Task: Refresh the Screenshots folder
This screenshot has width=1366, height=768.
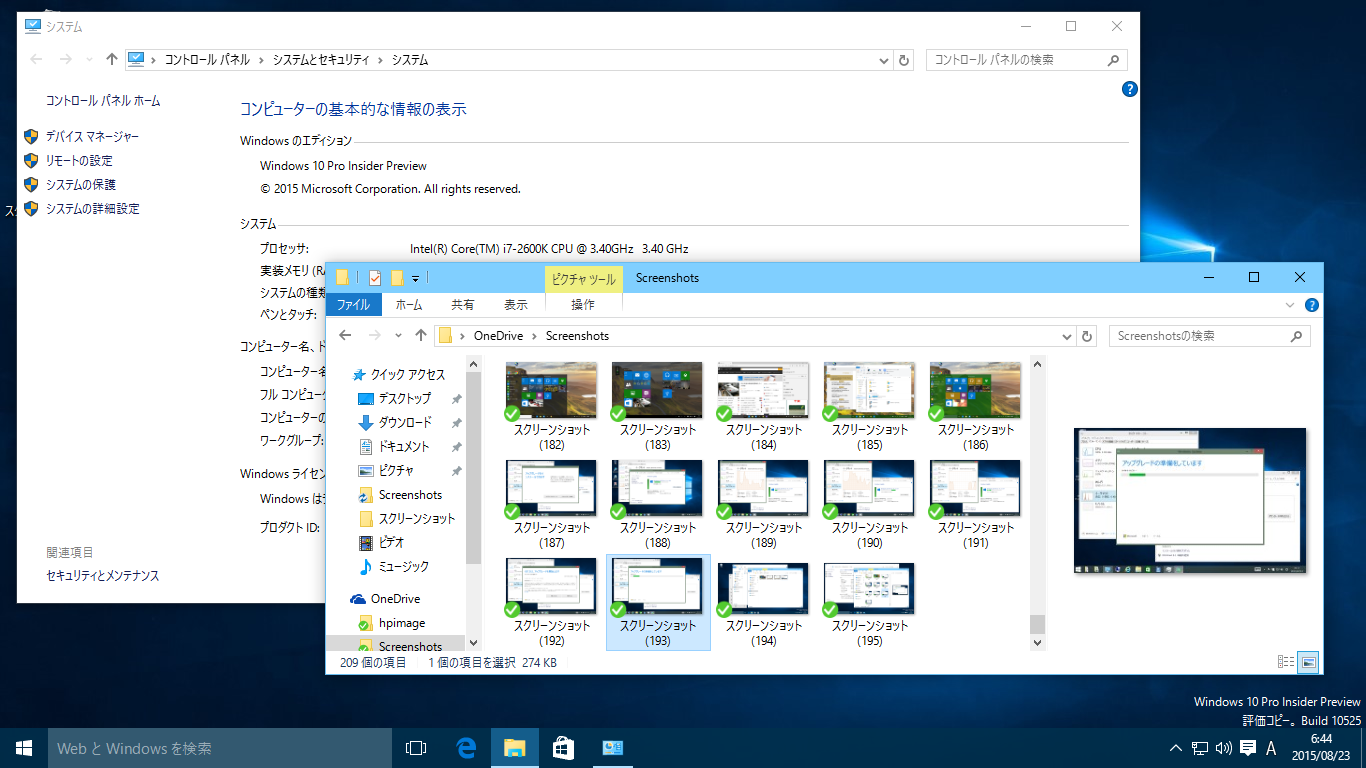Action: [1088, 336]
